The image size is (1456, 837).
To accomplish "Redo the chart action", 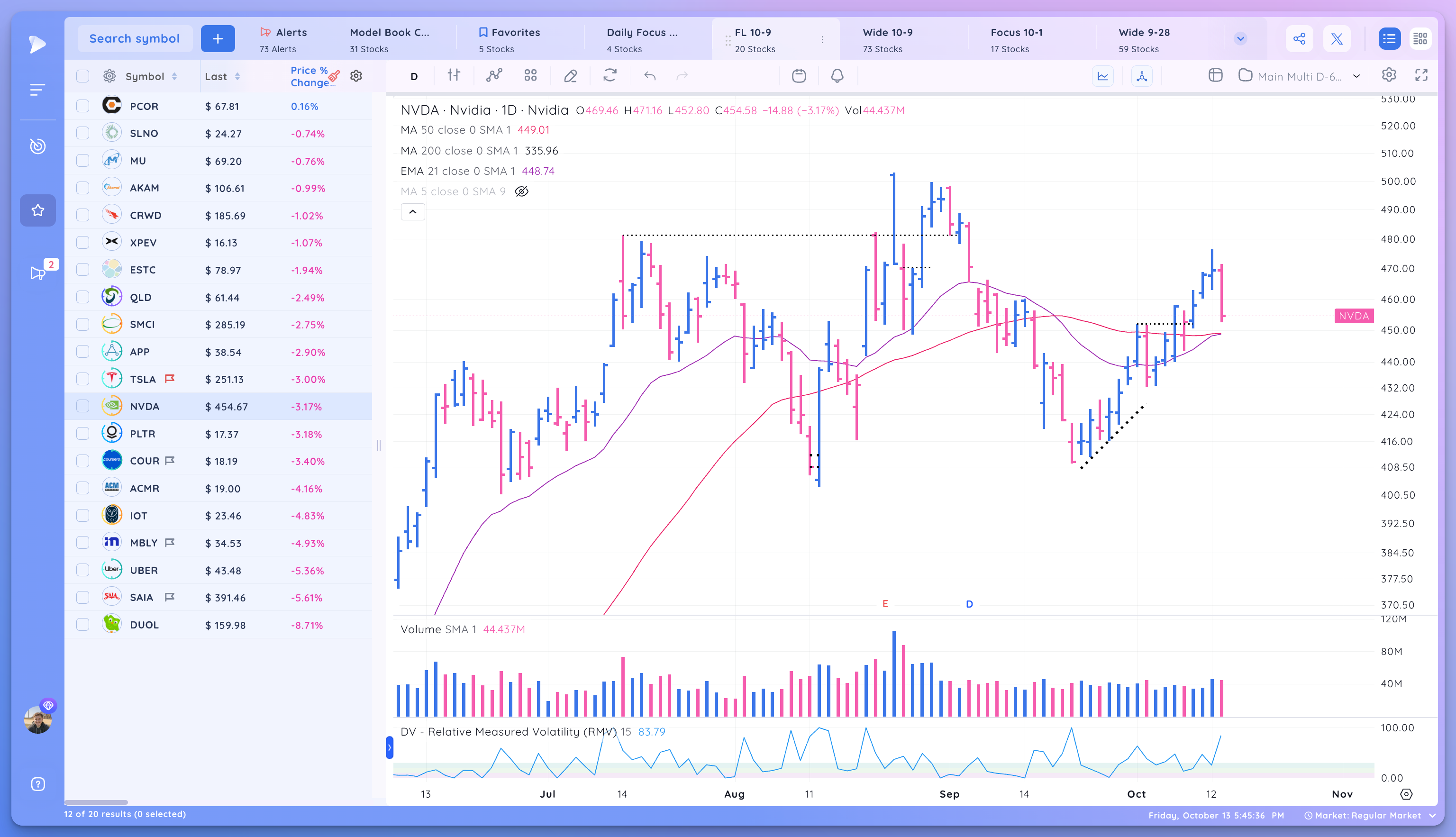I will tap(682, 75).
